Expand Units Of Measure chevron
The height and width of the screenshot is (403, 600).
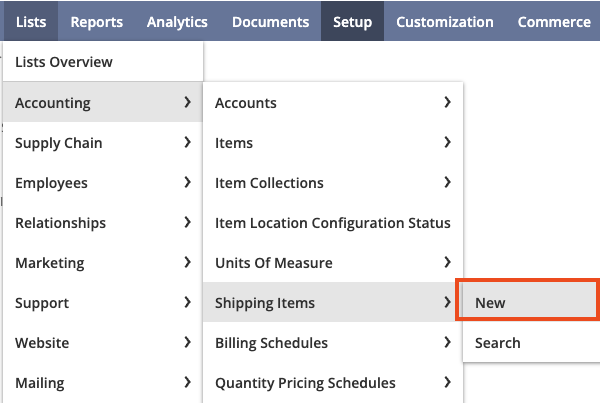pos(447,262)
